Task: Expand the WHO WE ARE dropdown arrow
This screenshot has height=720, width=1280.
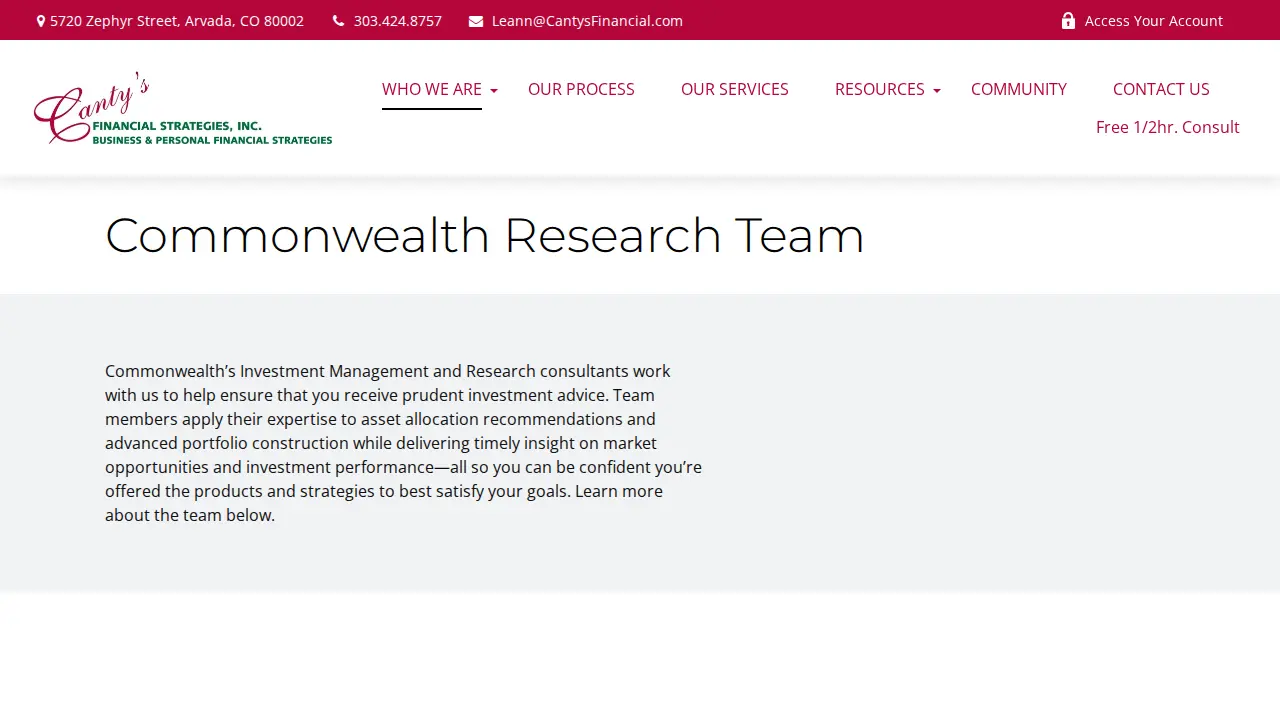Action: pos(494,91)
